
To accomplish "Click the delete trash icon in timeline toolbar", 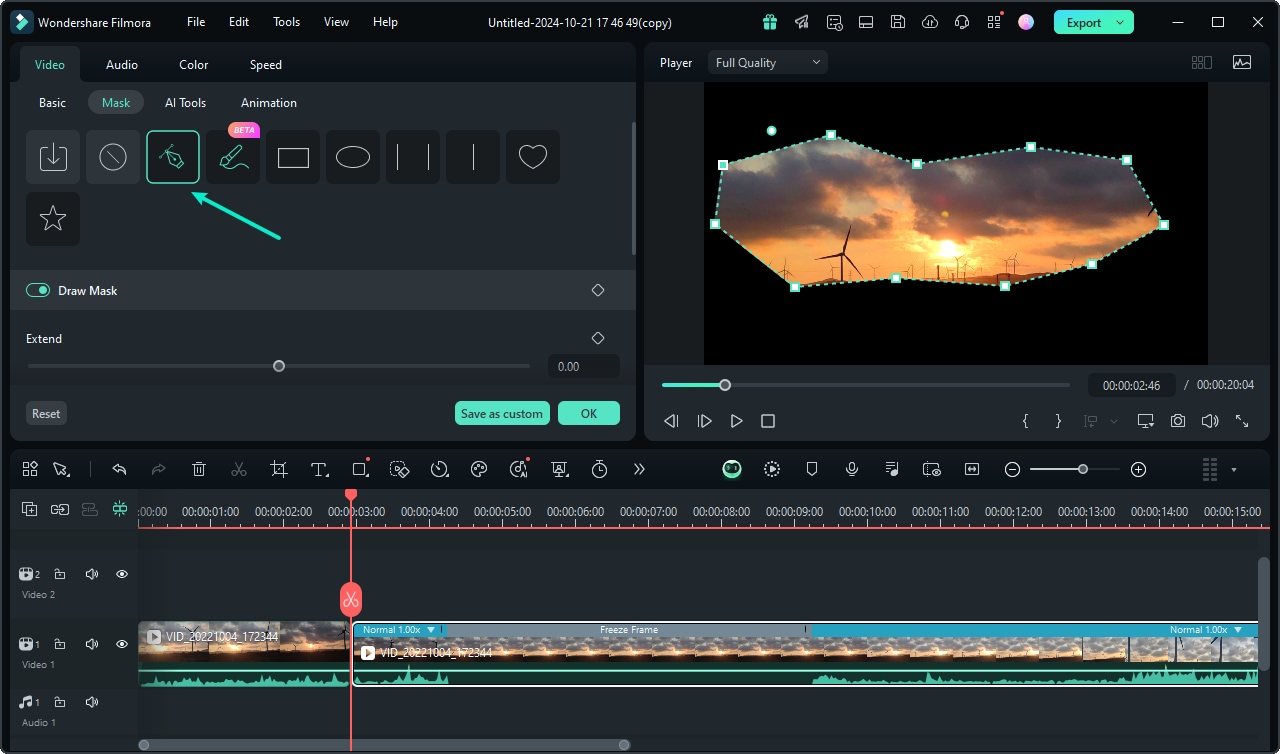I will (199, 469).
